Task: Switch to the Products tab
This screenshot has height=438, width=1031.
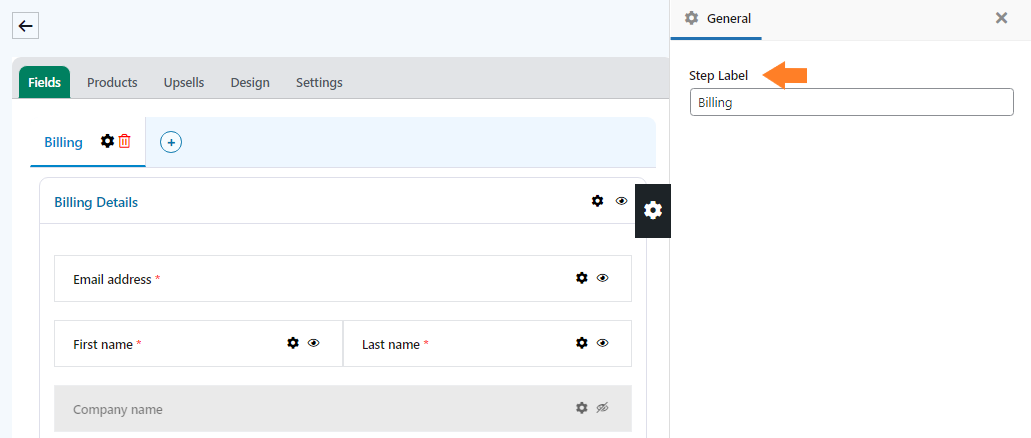Action: pos(112,83)
